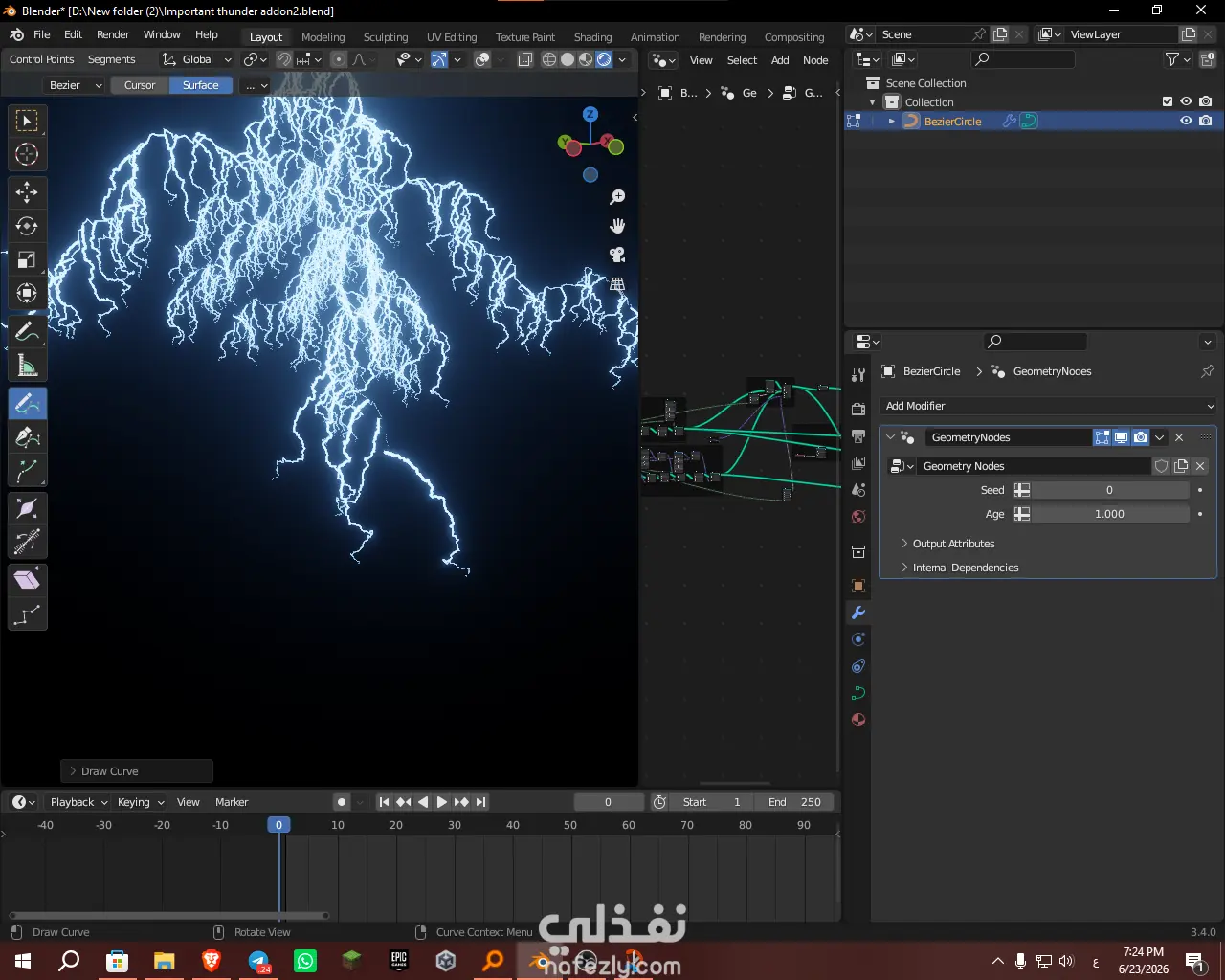Open the Windows Start menu
This screenshot has height=980, width=1225.
coord(23,960)
